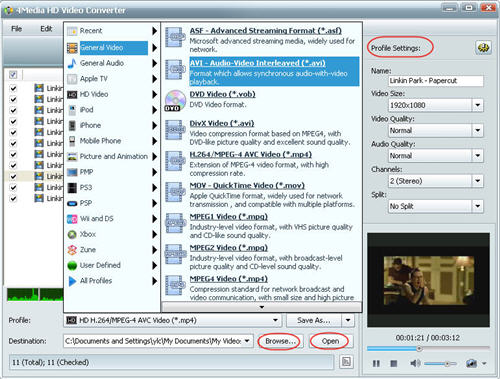This screenshot has width=500, height=379.
Task: Stop the preview playback
Action: 394,363
